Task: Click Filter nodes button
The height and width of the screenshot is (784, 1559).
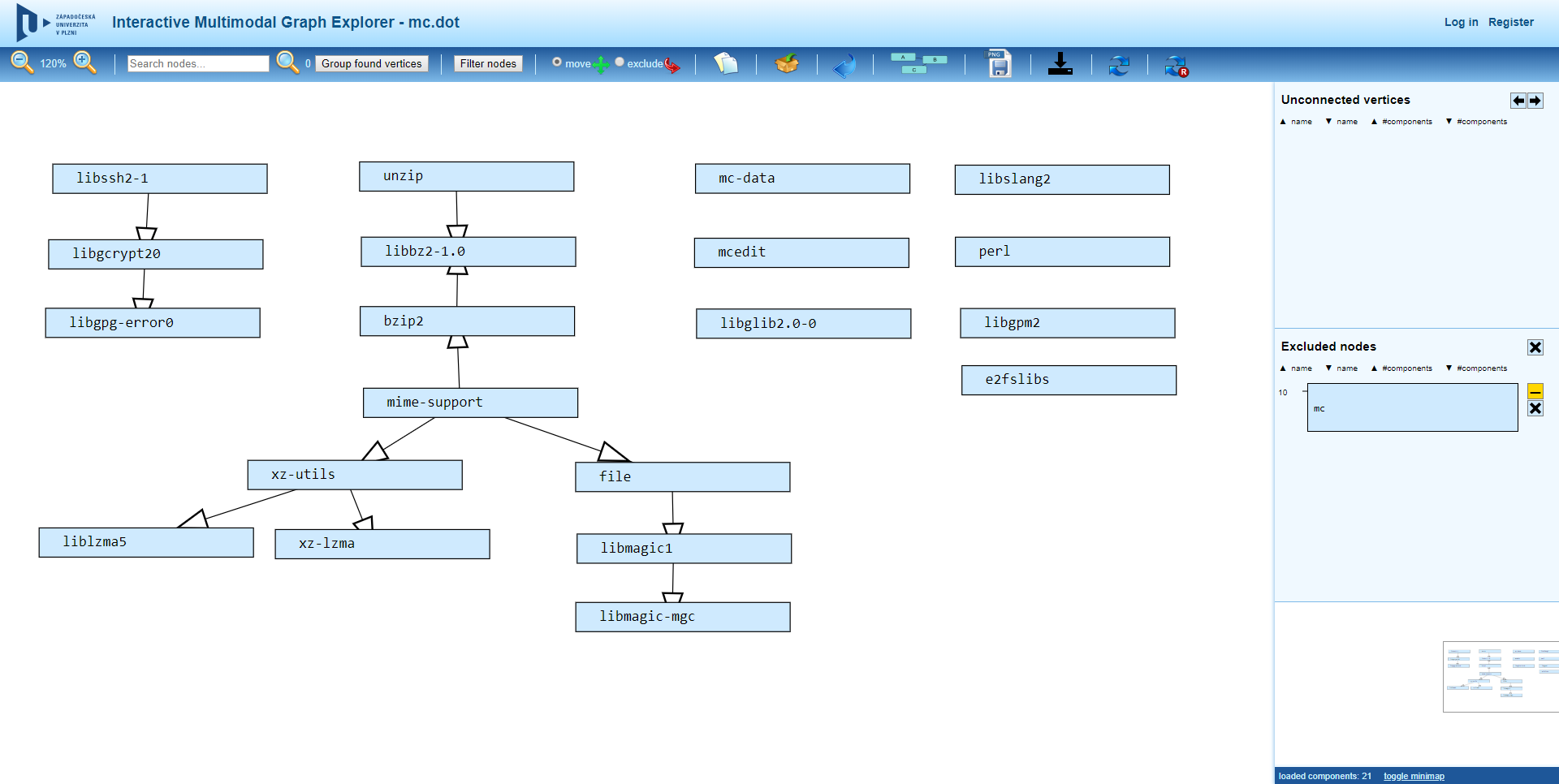Action: [x=488, y=63]
